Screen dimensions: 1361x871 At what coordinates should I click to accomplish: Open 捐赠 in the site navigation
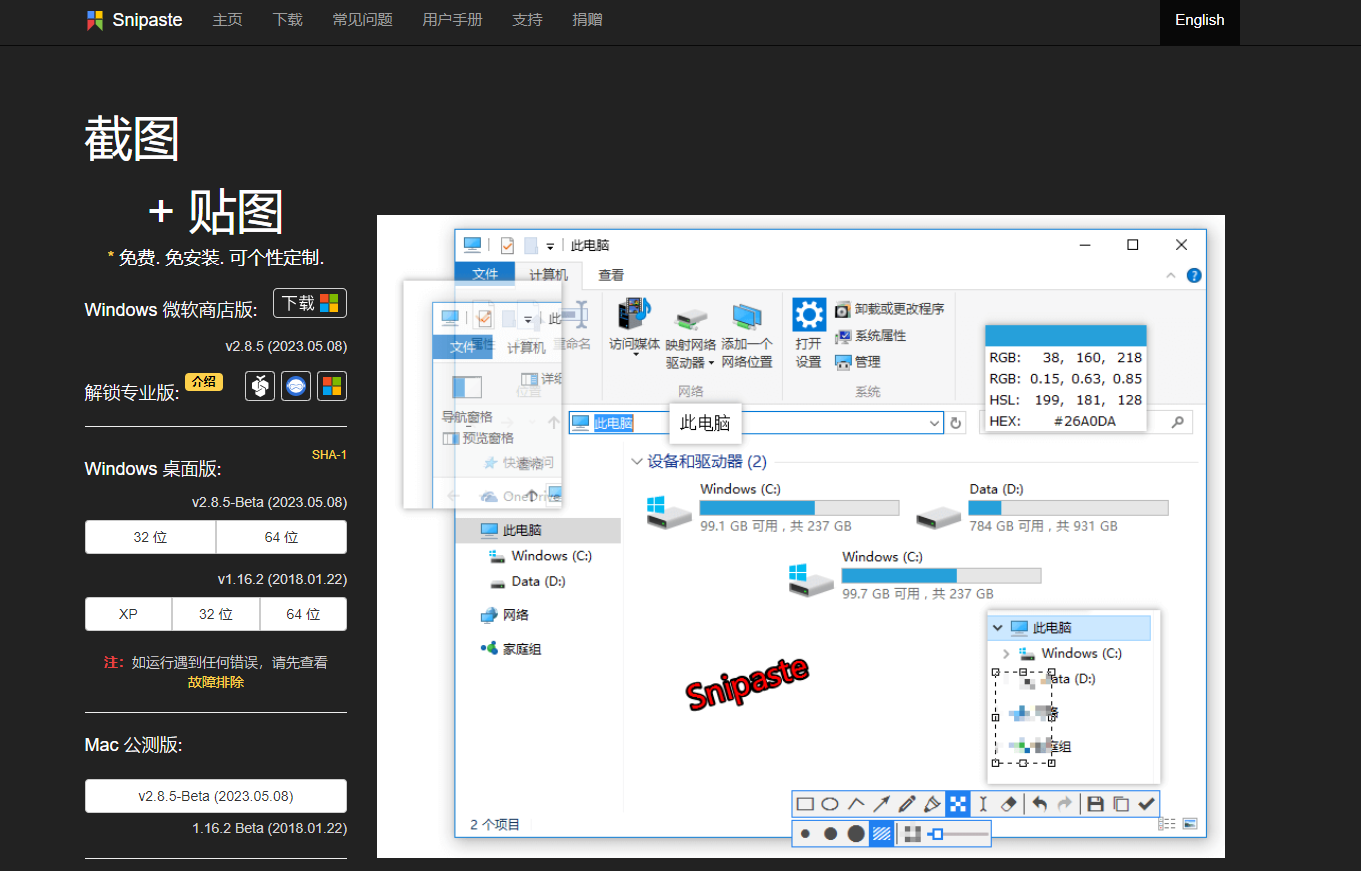587,20
